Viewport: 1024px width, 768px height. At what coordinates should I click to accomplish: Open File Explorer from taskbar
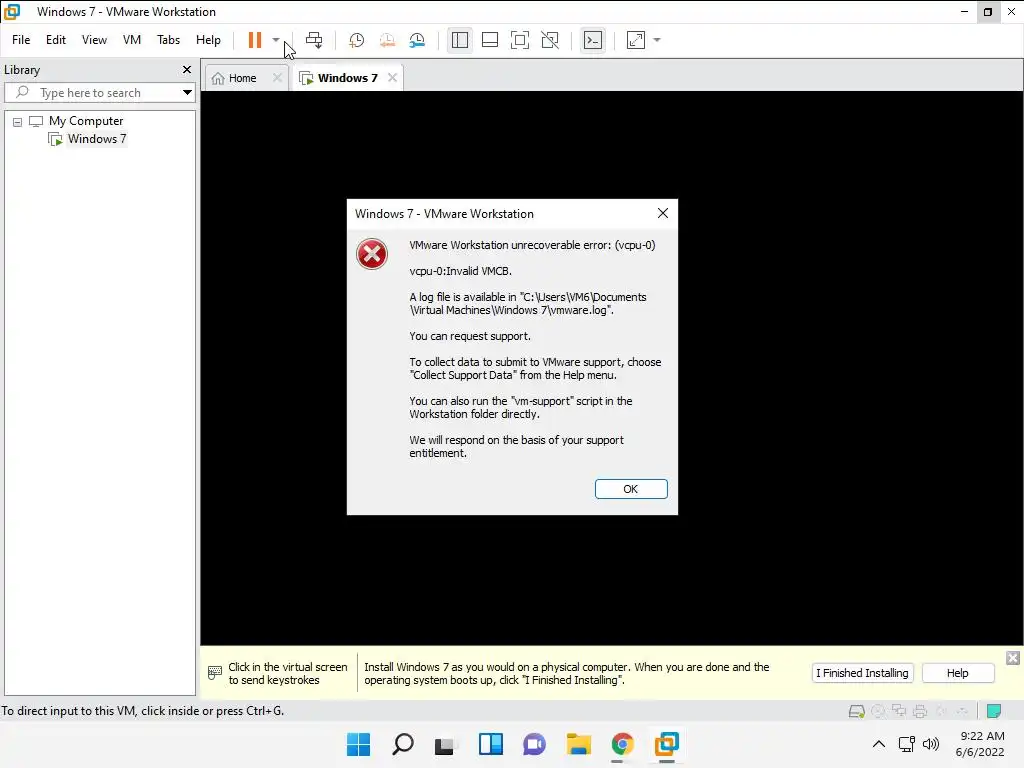point(579,744)
